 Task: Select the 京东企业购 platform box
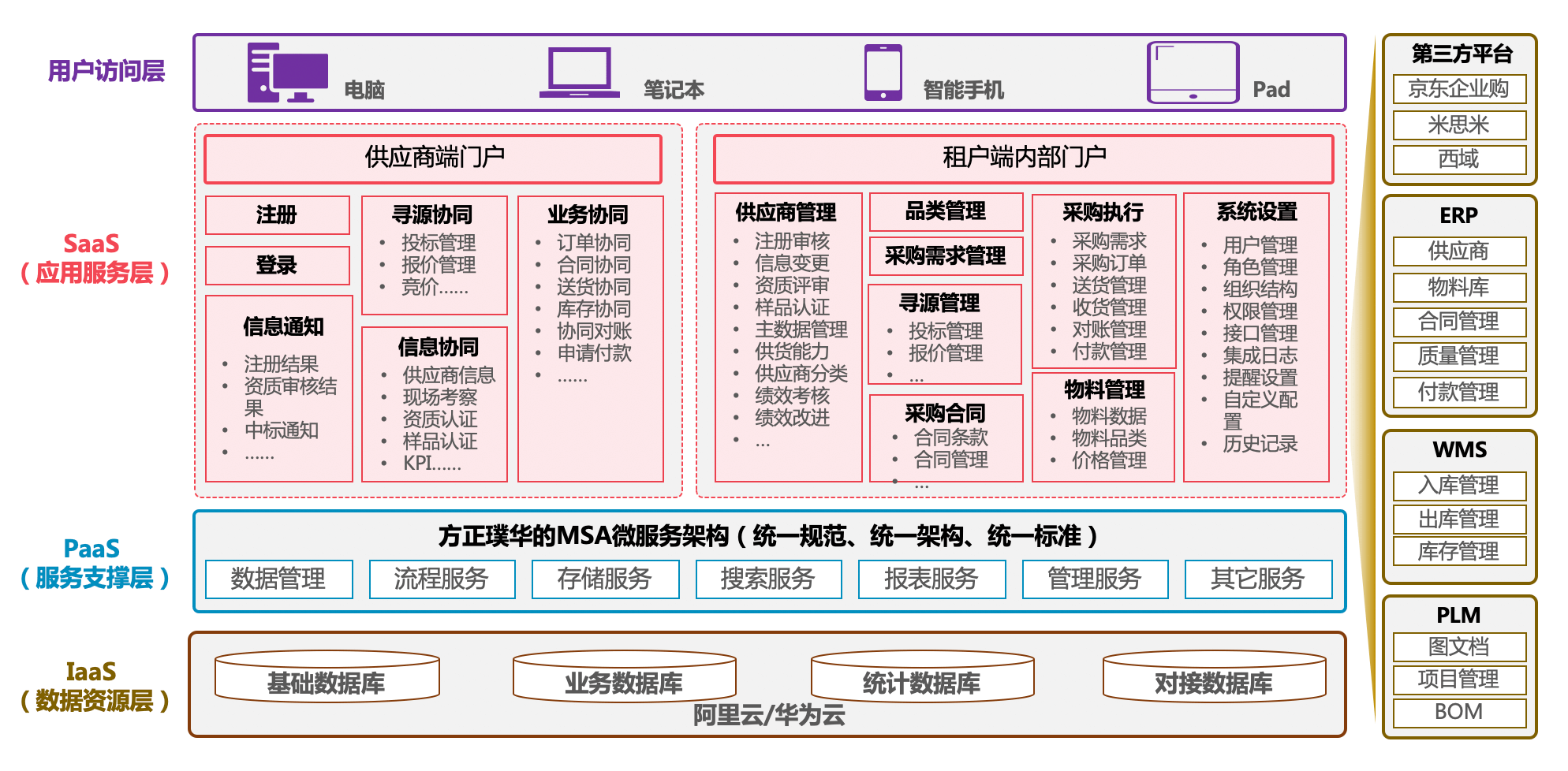tap(1458, 89)
